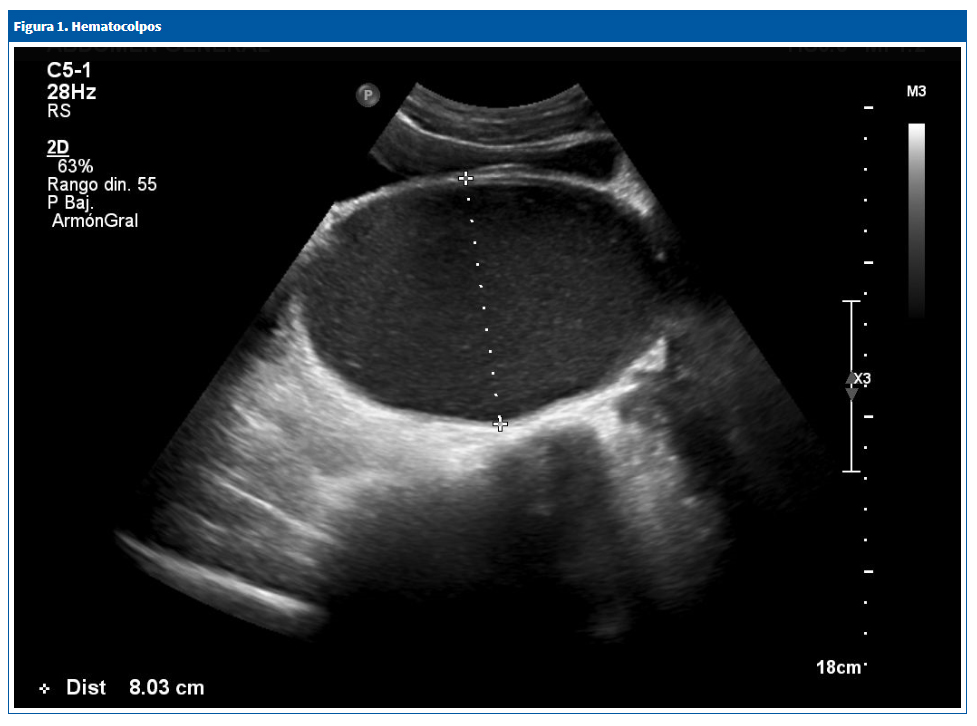The image size is (977, 726).
Task: Select the P Baj. persistence label
Action: pyautogui.click(x=71, y=203)
